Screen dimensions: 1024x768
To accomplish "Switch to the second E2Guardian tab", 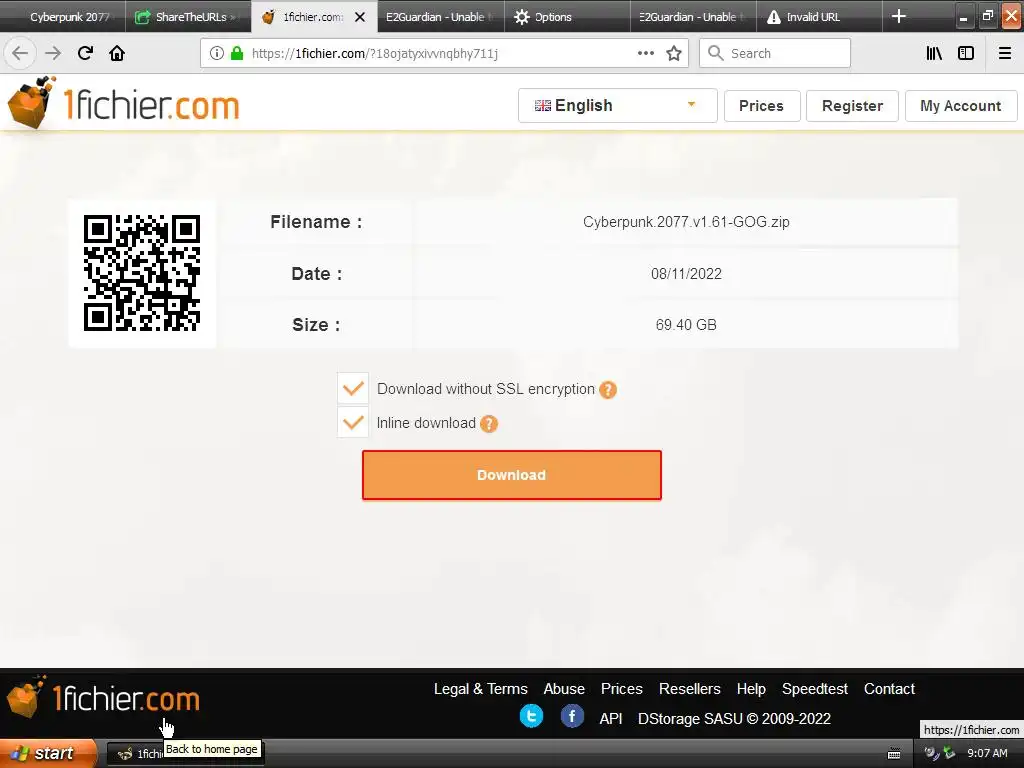I will click(693, 17).
